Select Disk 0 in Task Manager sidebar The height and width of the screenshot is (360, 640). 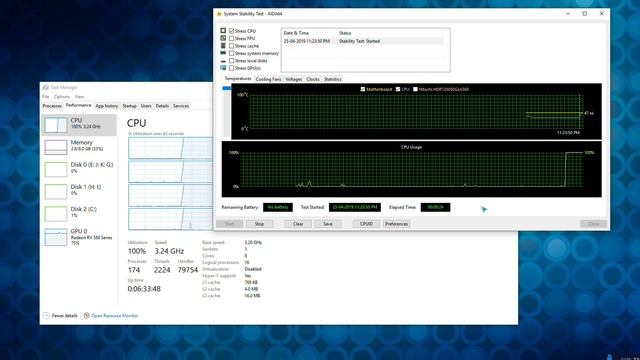click(x=79, y=169)
